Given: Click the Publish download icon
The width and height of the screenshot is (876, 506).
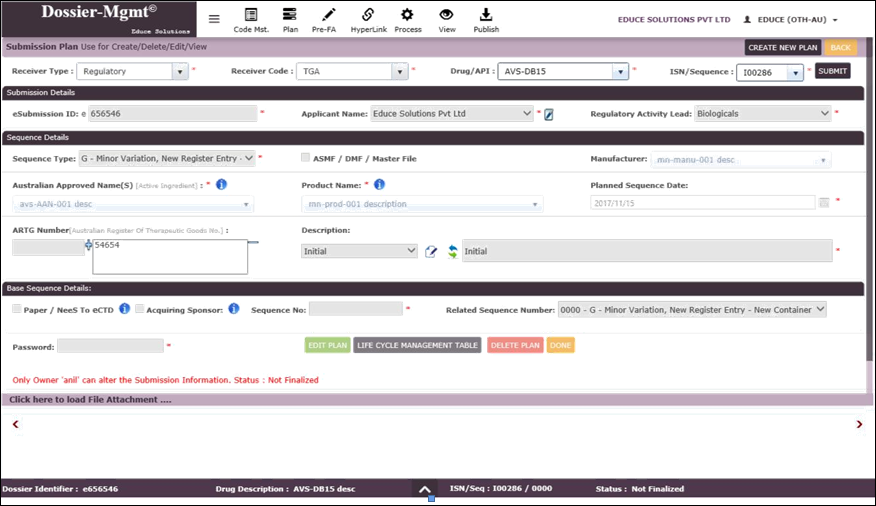Looking at the screenshot, I should click(x=486, y=15).
